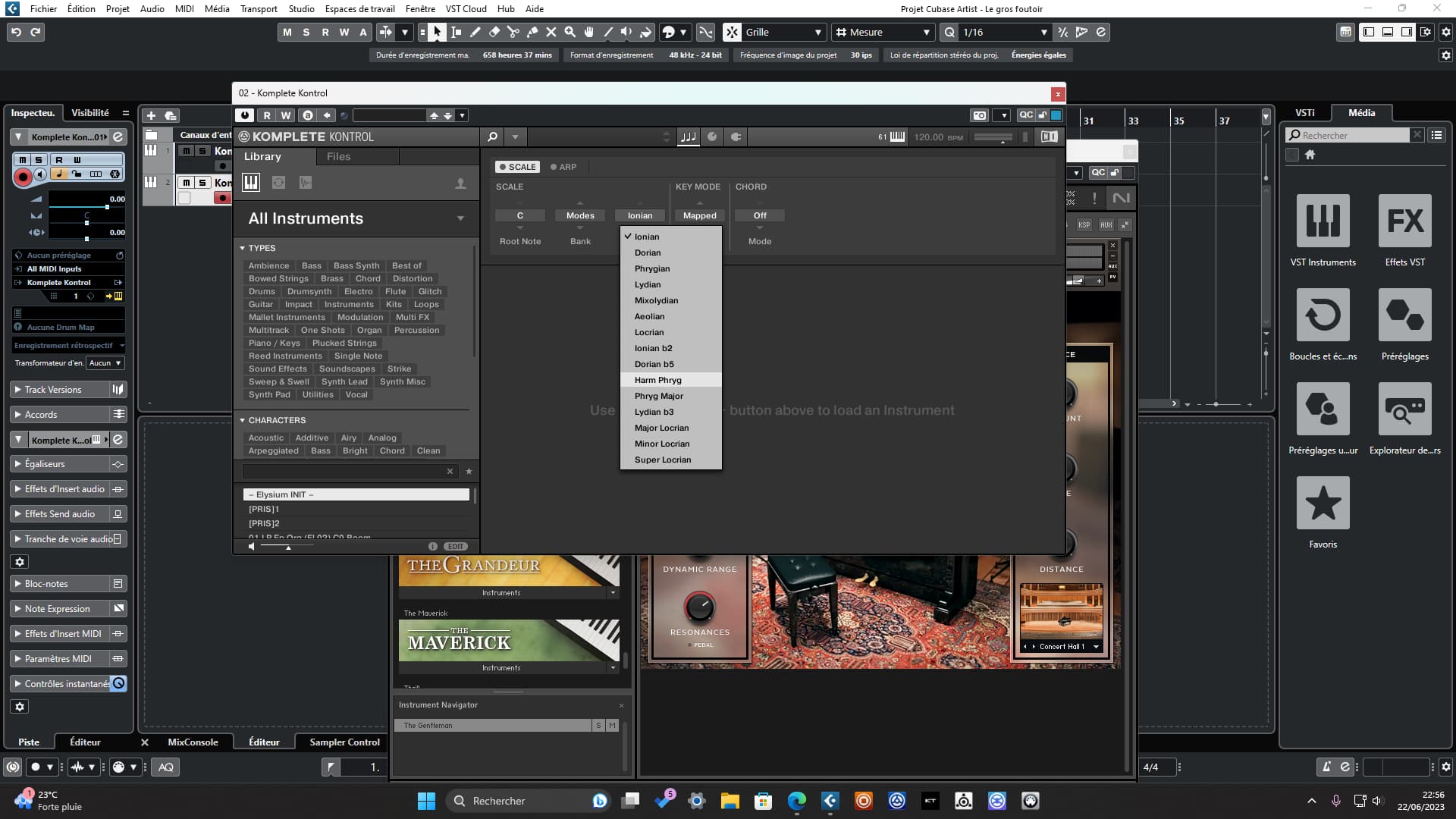Open the plug-in chain icon in Komplete Kontrol
The width and height of the screenshot is (1456, 819).
coord(736,136)
